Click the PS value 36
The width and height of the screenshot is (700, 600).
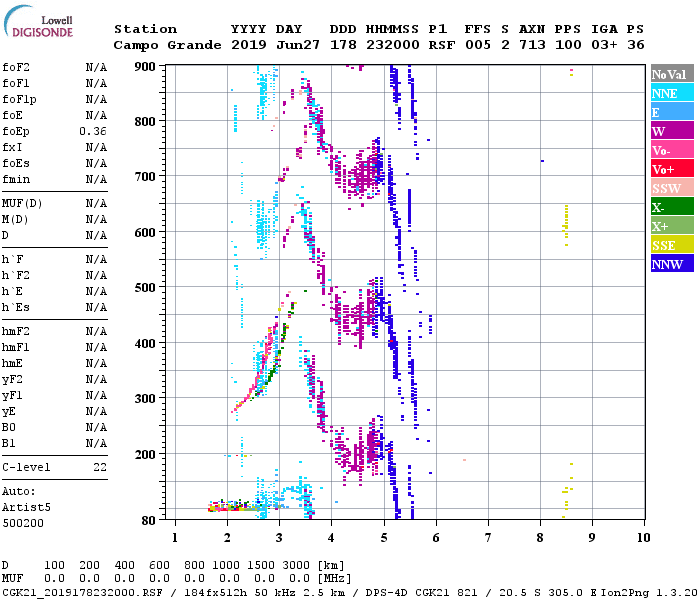click(635, 45)
